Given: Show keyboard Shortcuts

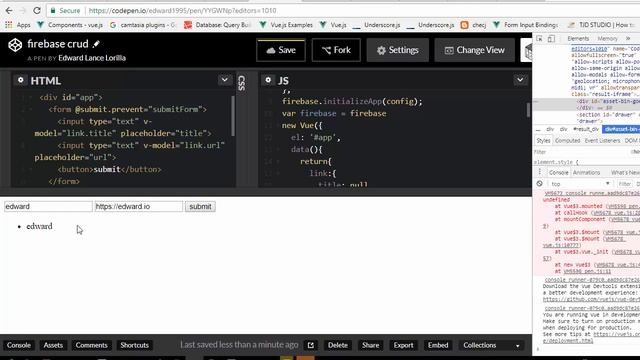Looking at the screenshot, I should (135, 345).
